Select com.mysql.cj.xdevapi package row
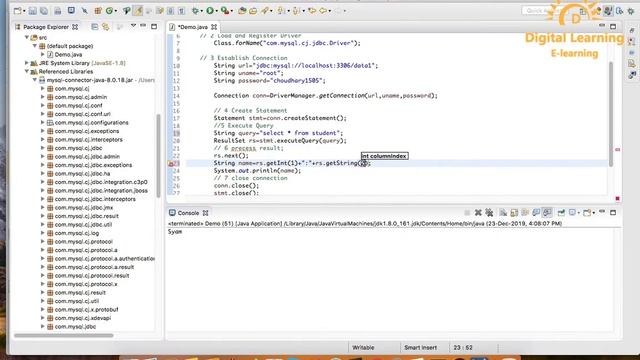Screen dimensions: 640x360 [83, 318]
